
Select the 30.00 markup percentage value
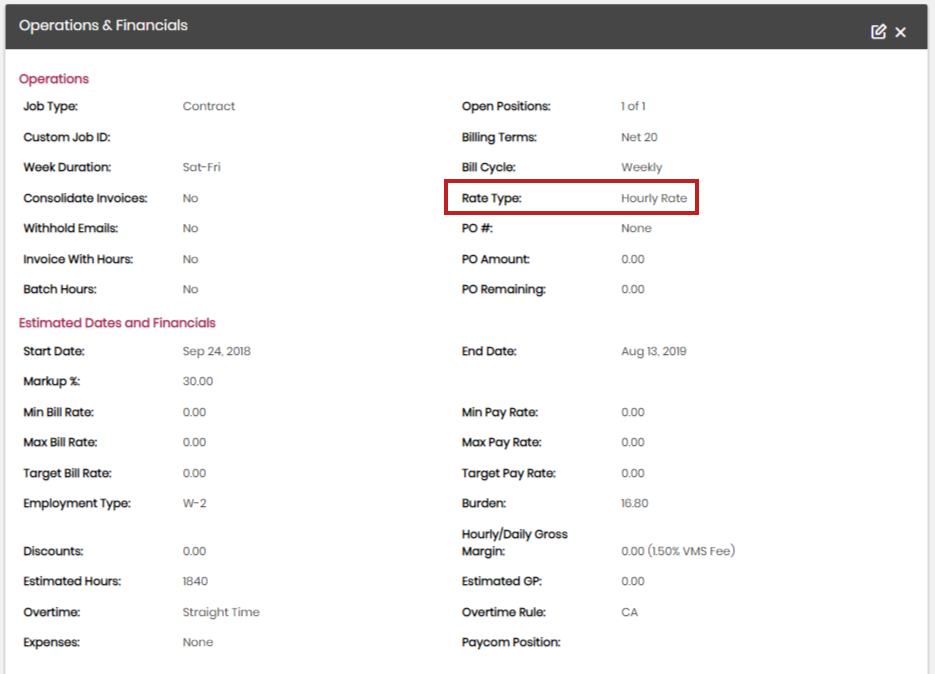198,381
